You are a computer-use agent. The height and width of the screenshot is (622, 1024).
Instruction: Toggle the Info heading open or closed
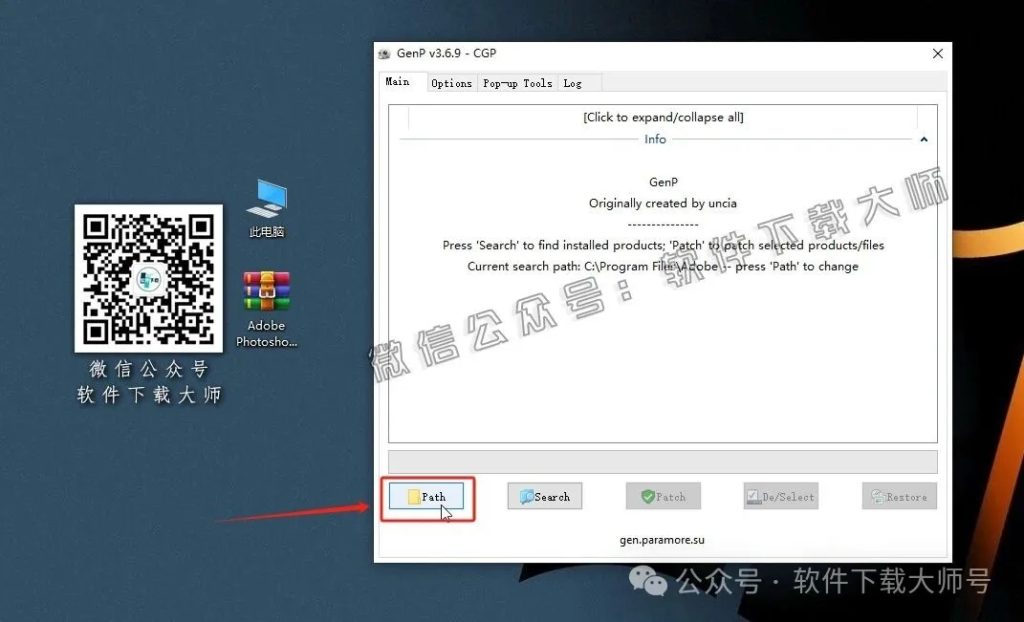pyautogui.click(x=655, y=139)
